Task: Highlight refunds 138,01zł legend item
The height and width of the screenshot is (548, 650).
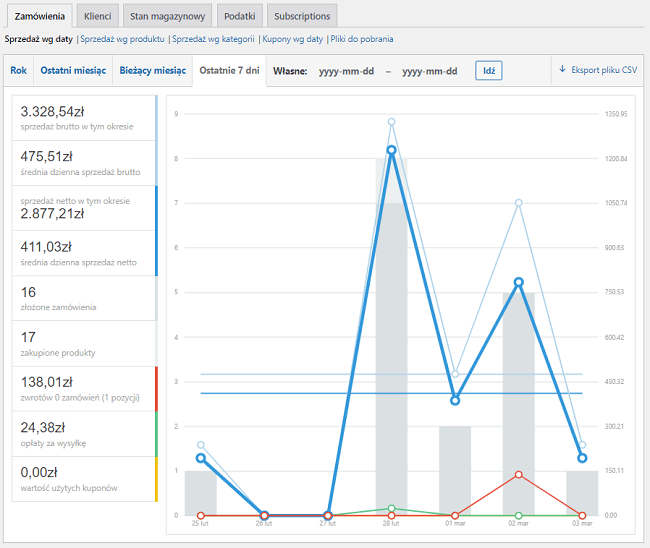Action: (x=85, y=389)
